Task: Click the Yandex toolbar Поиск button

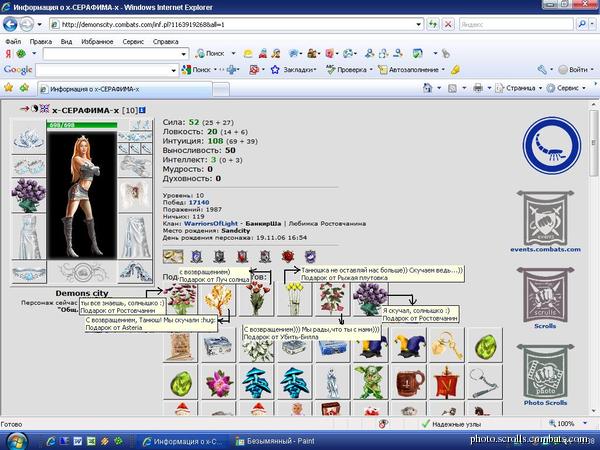Action: click(x=210, y=54)
